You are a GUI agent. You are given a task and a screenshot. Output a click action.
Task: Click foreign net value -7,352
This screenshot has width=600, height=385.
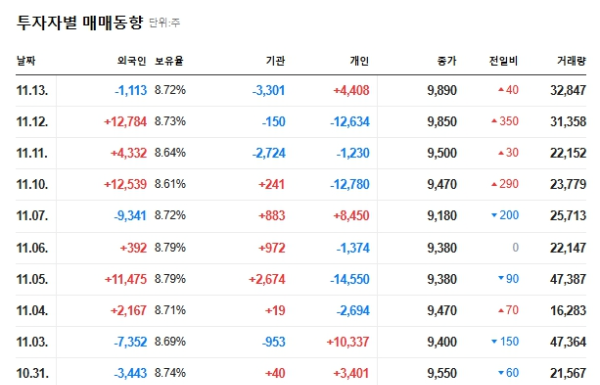tap(130, 342)
